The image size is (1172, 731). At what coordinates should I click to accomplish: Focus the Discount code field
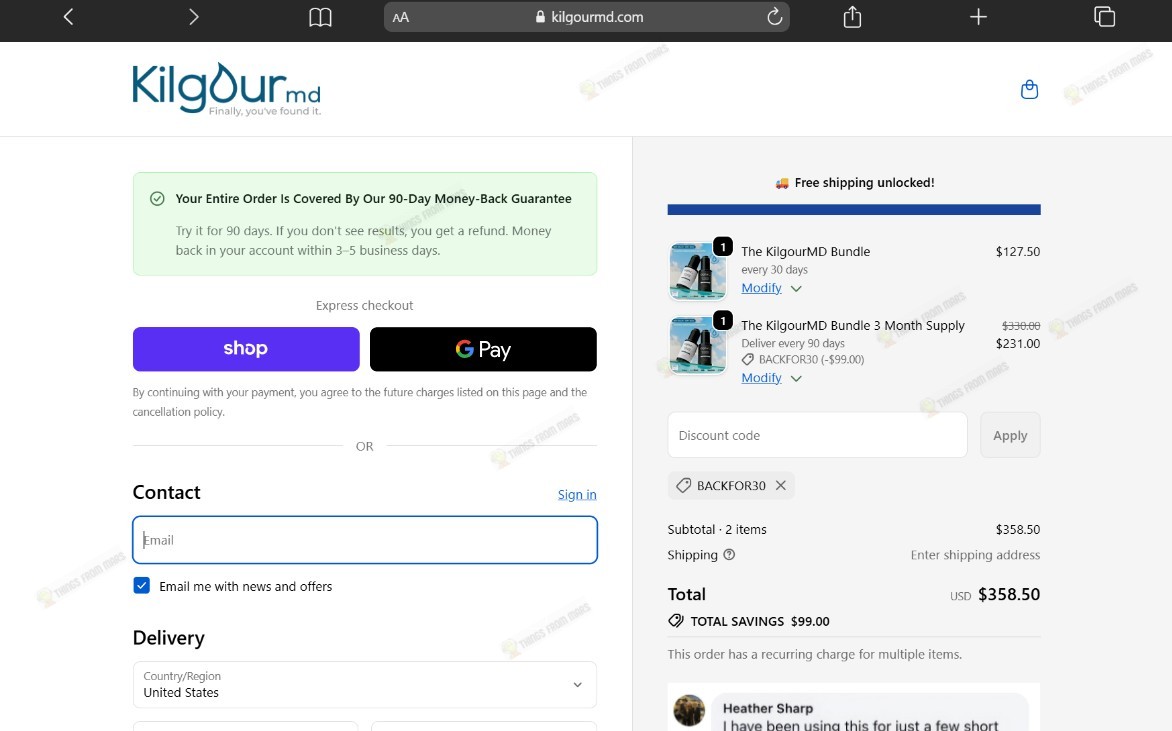click(x=817, y=435)
